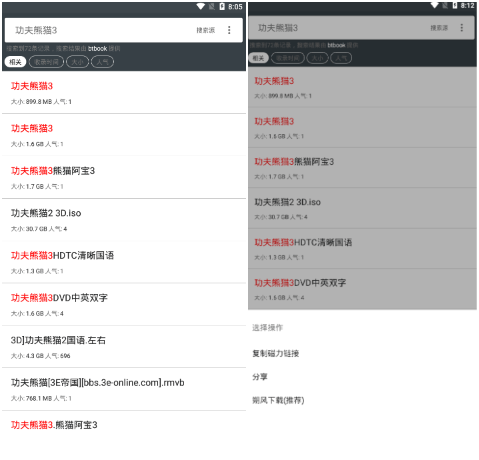Open the 功夫熊猫3 1.6 GB result on left screen
The height and width of the screenshot is (460, 479).
pyautogui.click(x=124, y=135)
